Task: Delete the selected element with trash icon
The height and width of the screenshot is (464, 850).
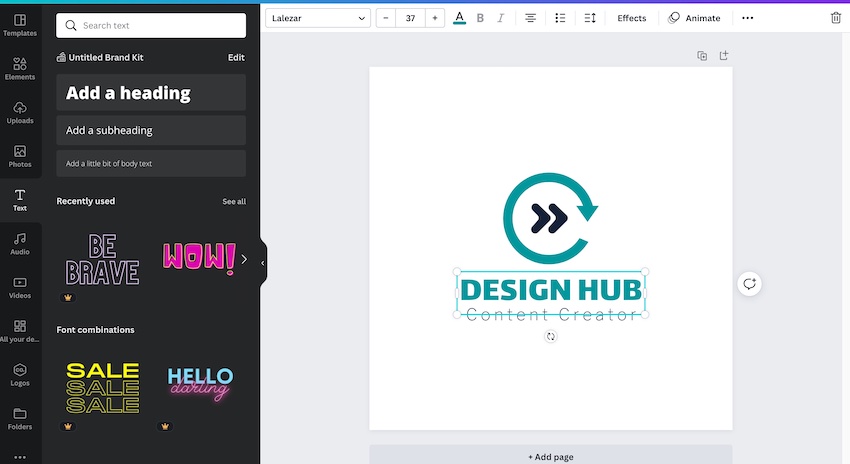Action: coord(835,18)
